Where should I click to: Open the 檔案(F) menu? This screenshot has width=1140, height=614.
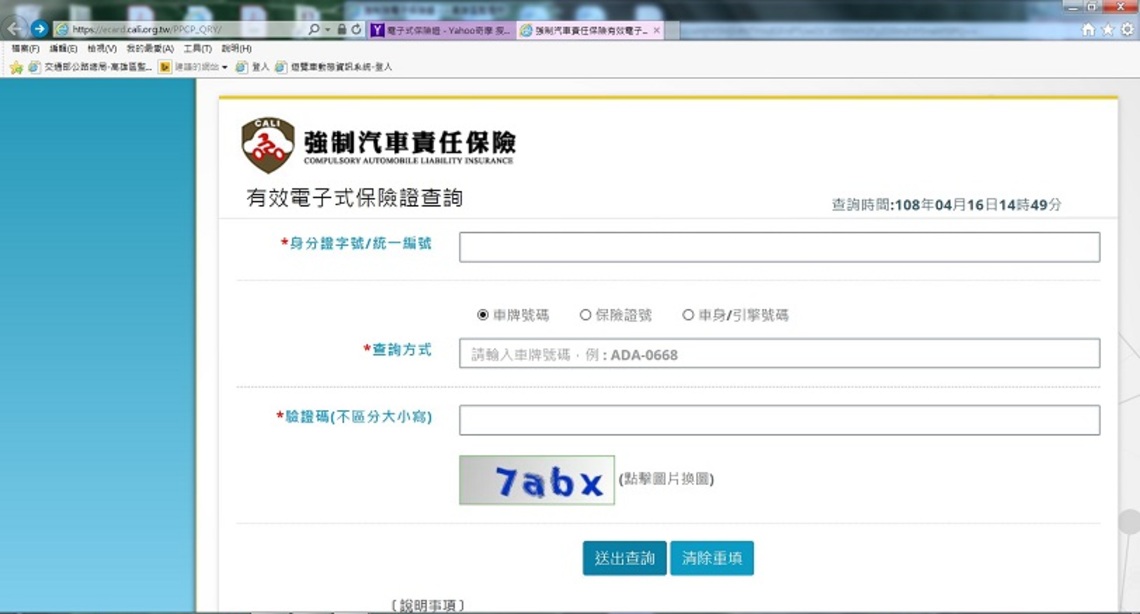25,49
